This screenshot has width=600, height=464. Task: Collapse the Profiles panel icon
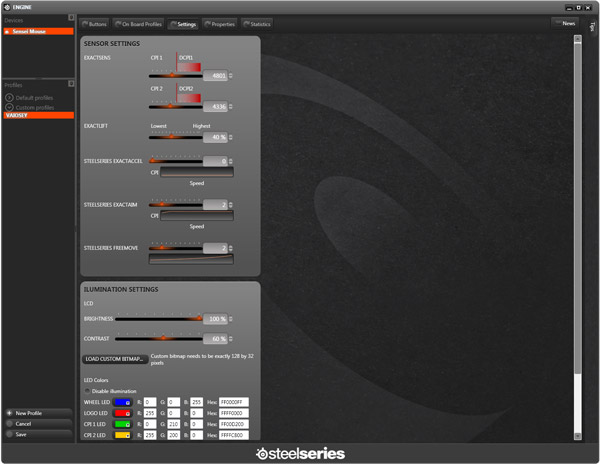click(71, 83)
